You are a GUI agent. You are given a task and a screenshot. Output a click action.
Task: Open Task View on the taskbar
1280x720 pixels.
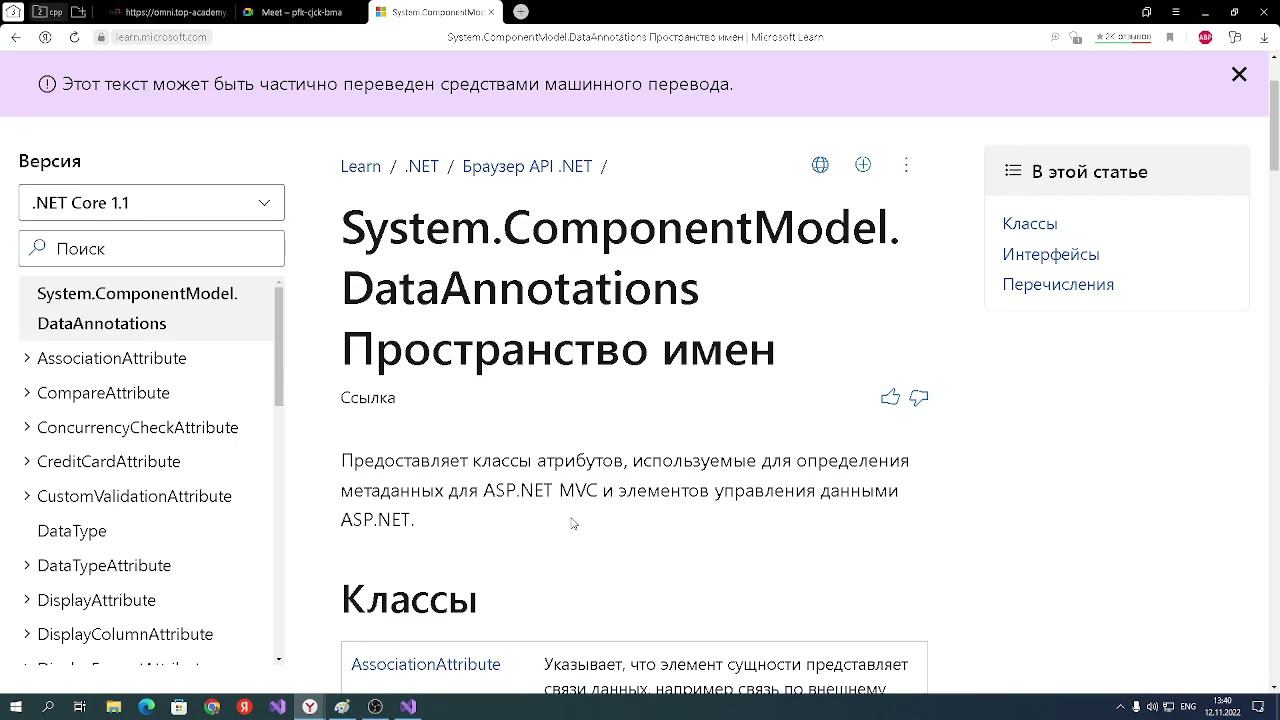point(80,707)
